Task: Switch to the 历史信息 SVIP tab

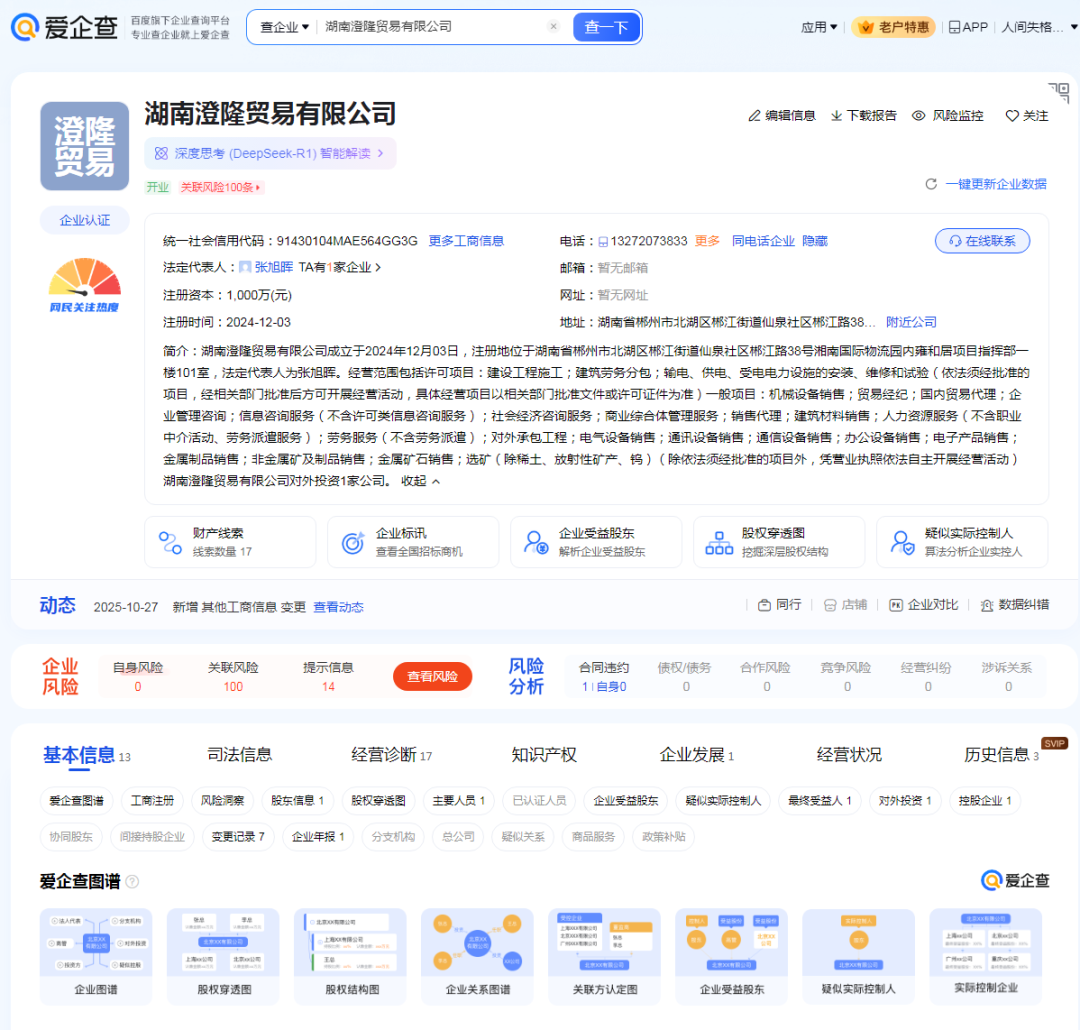Action: (1001, 755)
